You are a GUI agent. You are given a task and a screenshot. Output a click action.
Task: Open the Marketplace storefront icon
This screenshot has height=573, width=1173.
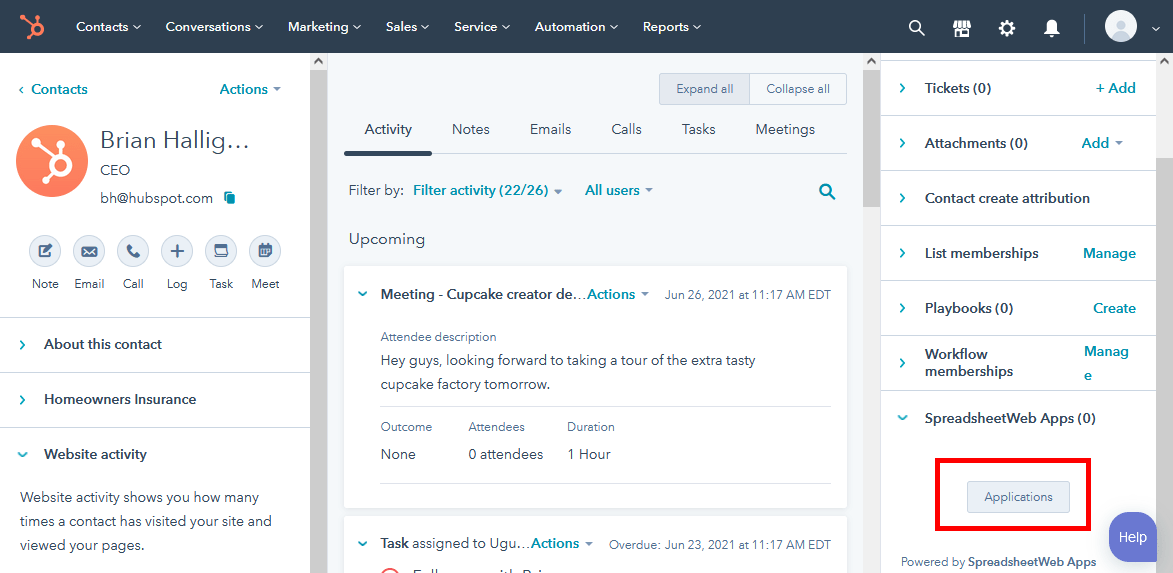click(961, 28)
